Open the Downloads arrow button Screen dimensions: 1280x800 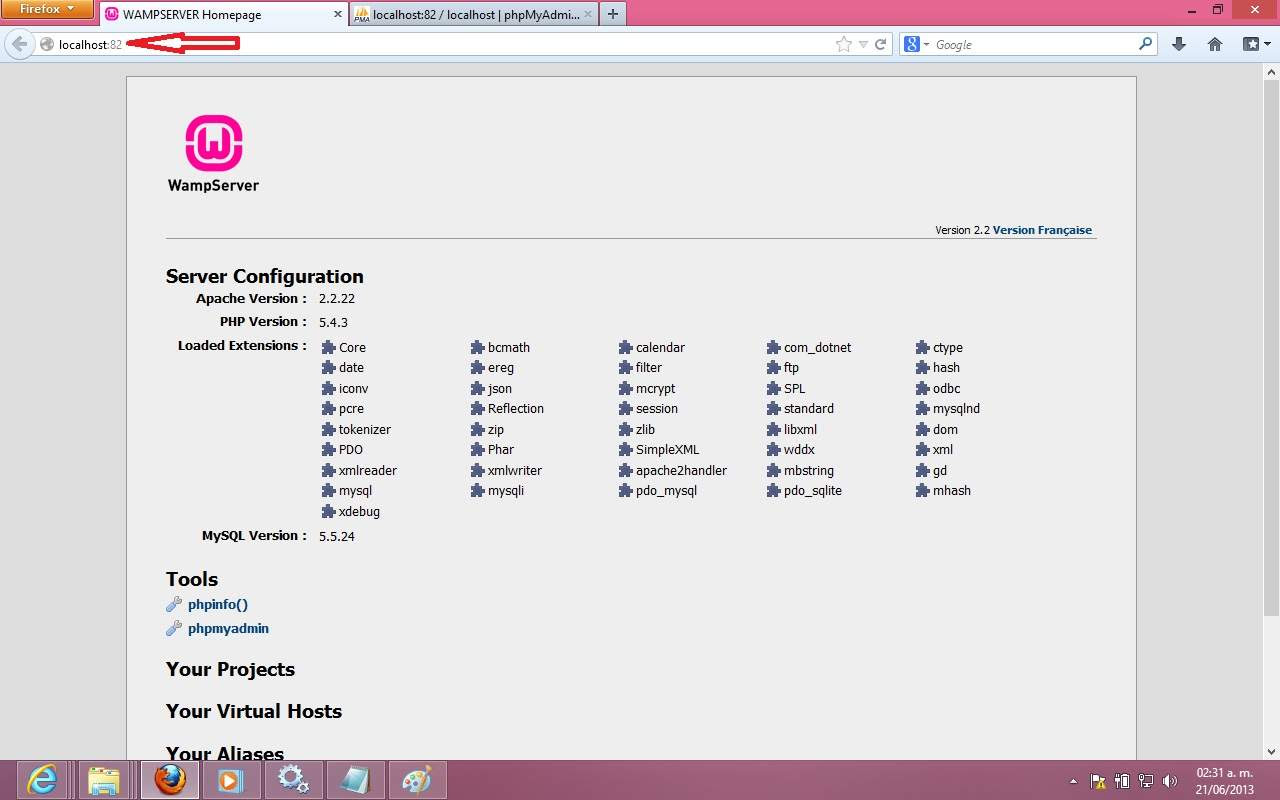tap(1179, 44)
